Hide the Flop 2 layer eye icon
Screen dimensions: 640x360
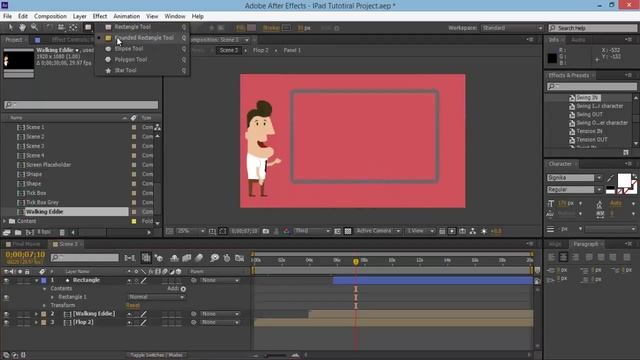[6, 322]
